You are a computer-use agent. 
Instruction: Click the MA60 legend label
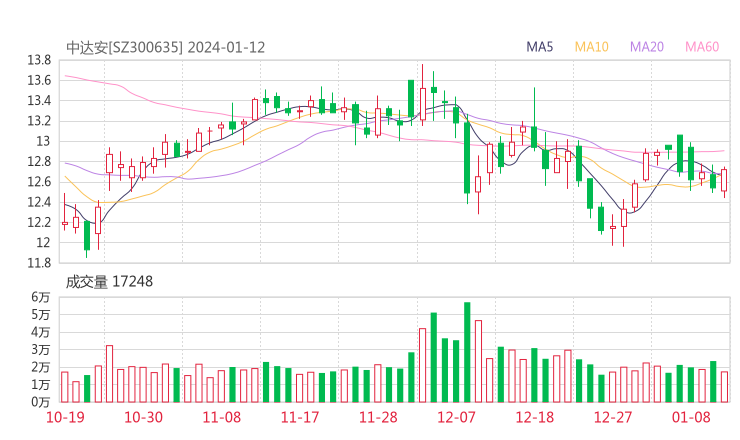[x=702, y=47]
